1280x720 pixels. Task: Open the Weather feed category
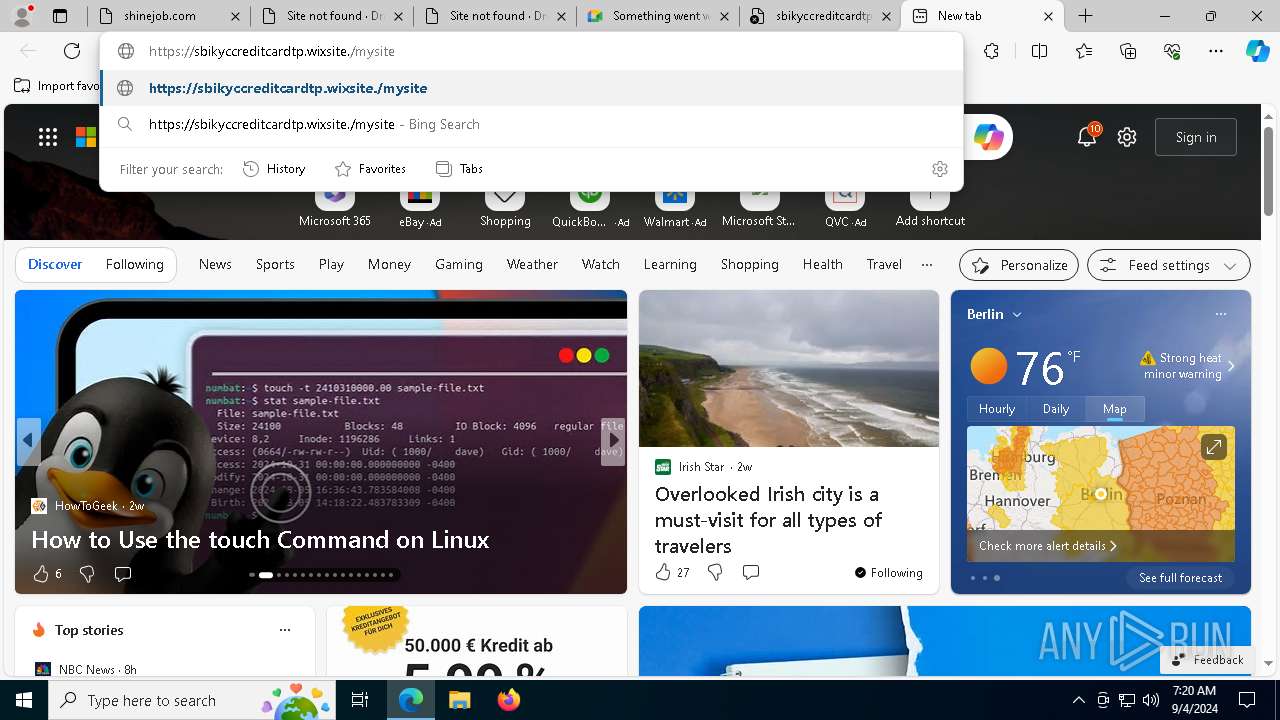(532, 265)
